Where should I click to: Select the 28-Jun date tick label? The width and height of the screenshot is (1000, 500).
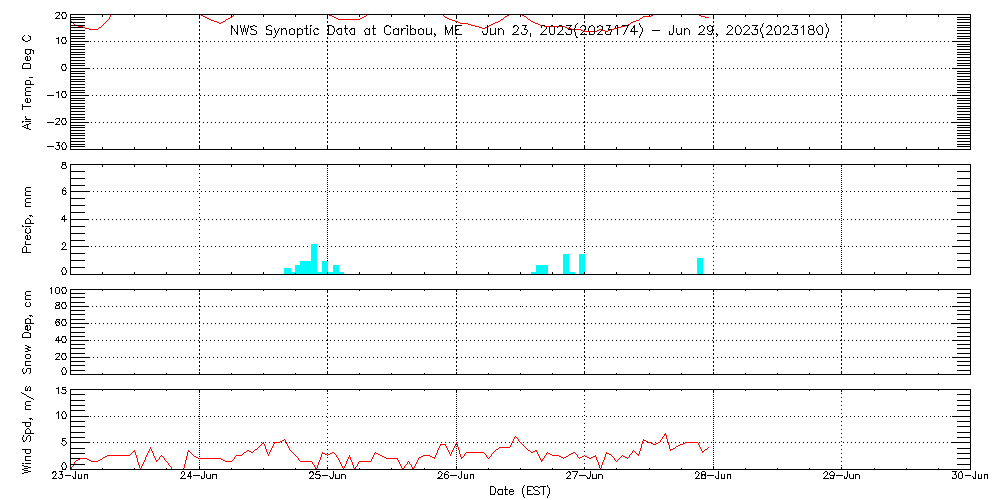coord(712,477)
